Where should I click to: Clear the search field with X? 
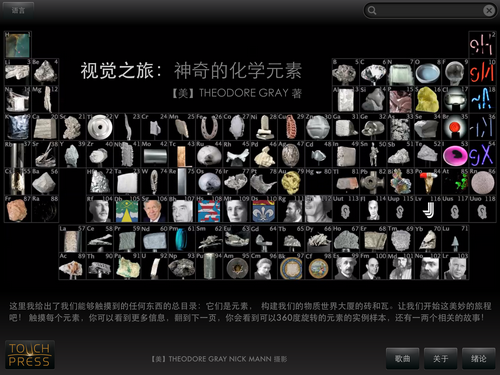pos(489,11)
